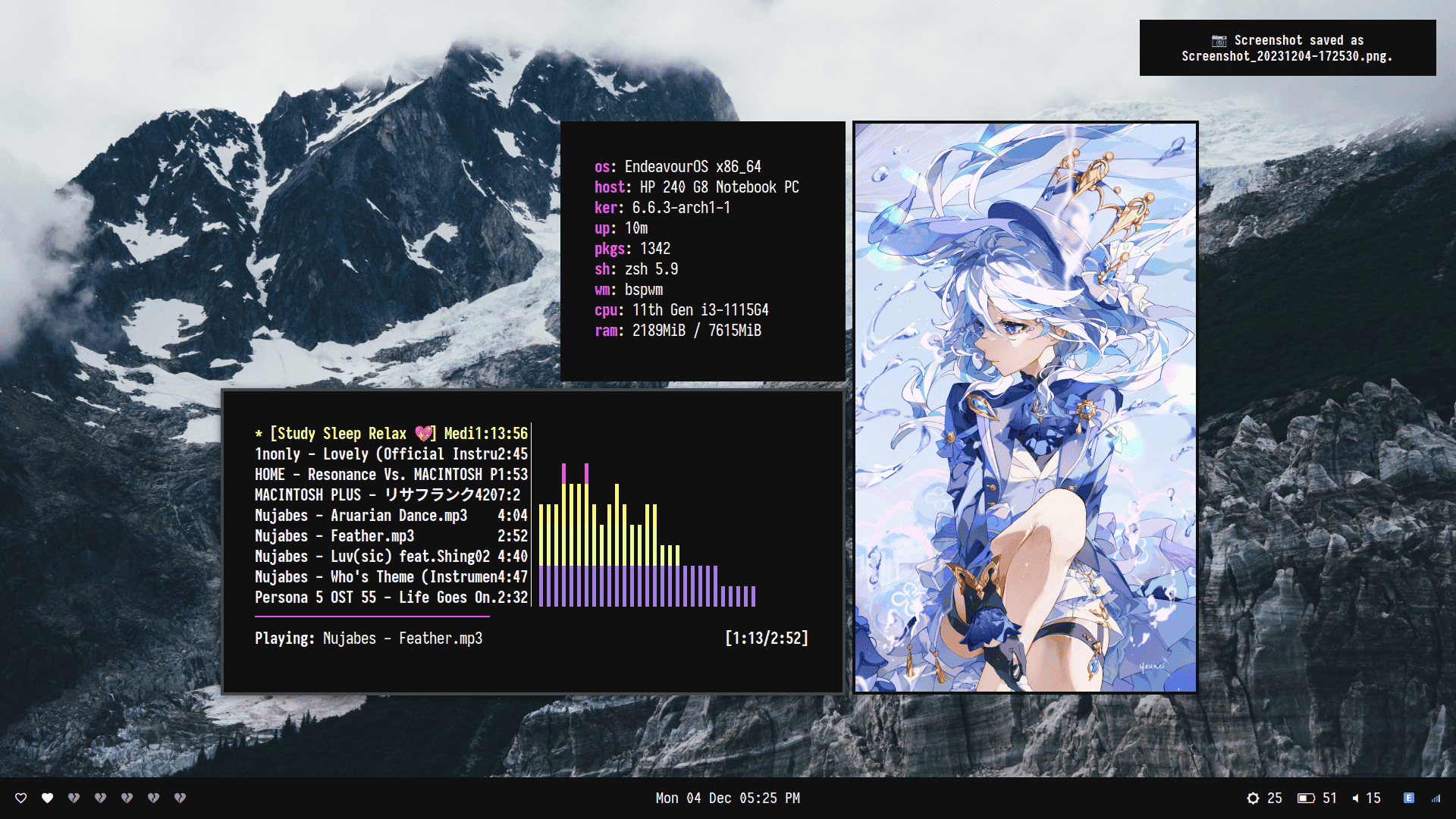Switch to the third broken-heart workspace icon
Screen dimensions: 1456x819
click(127, 798)
